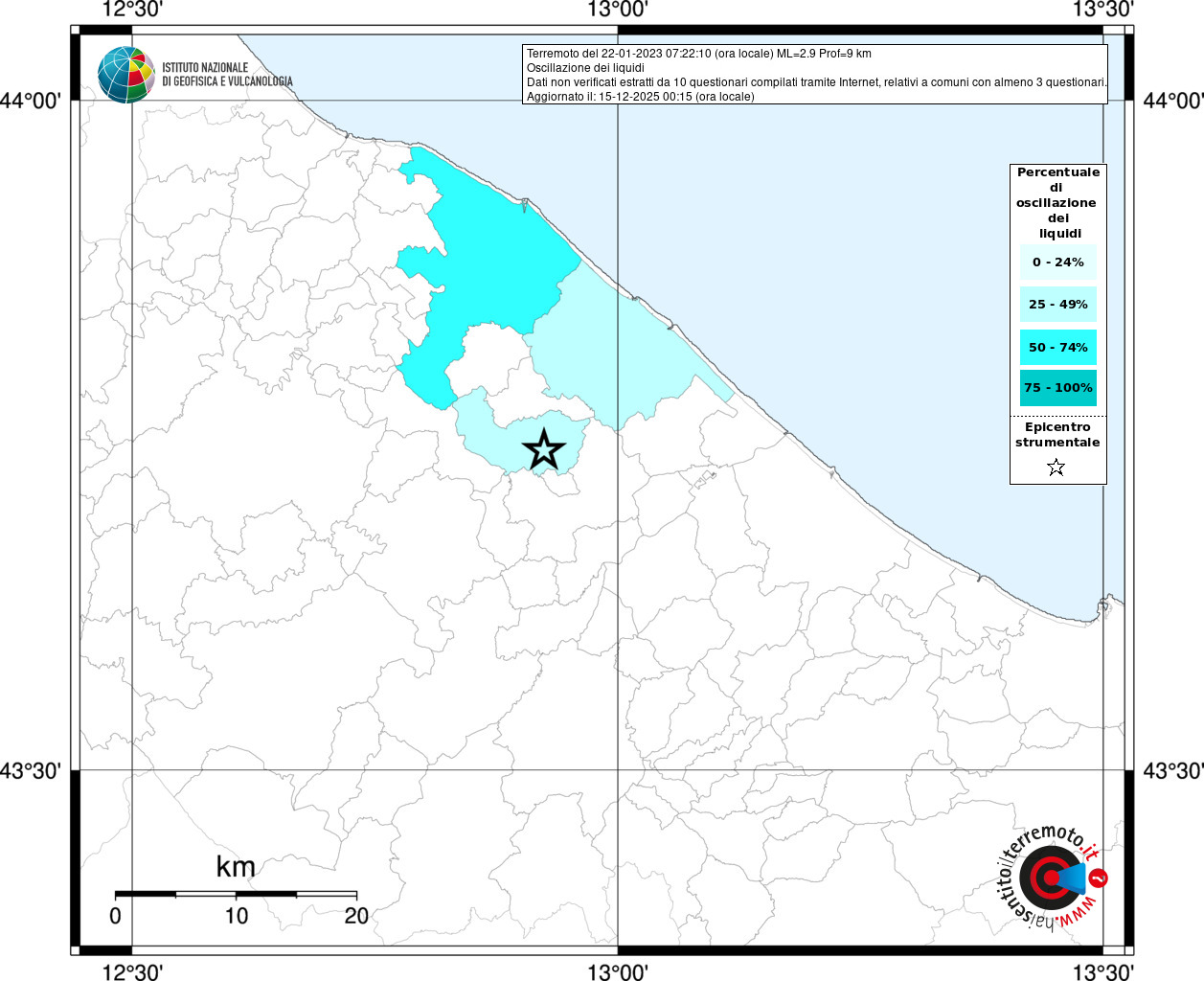Click the 'Percentuale di oscillazione' legend title
Screen dimensions: 1204x981
1057,202
